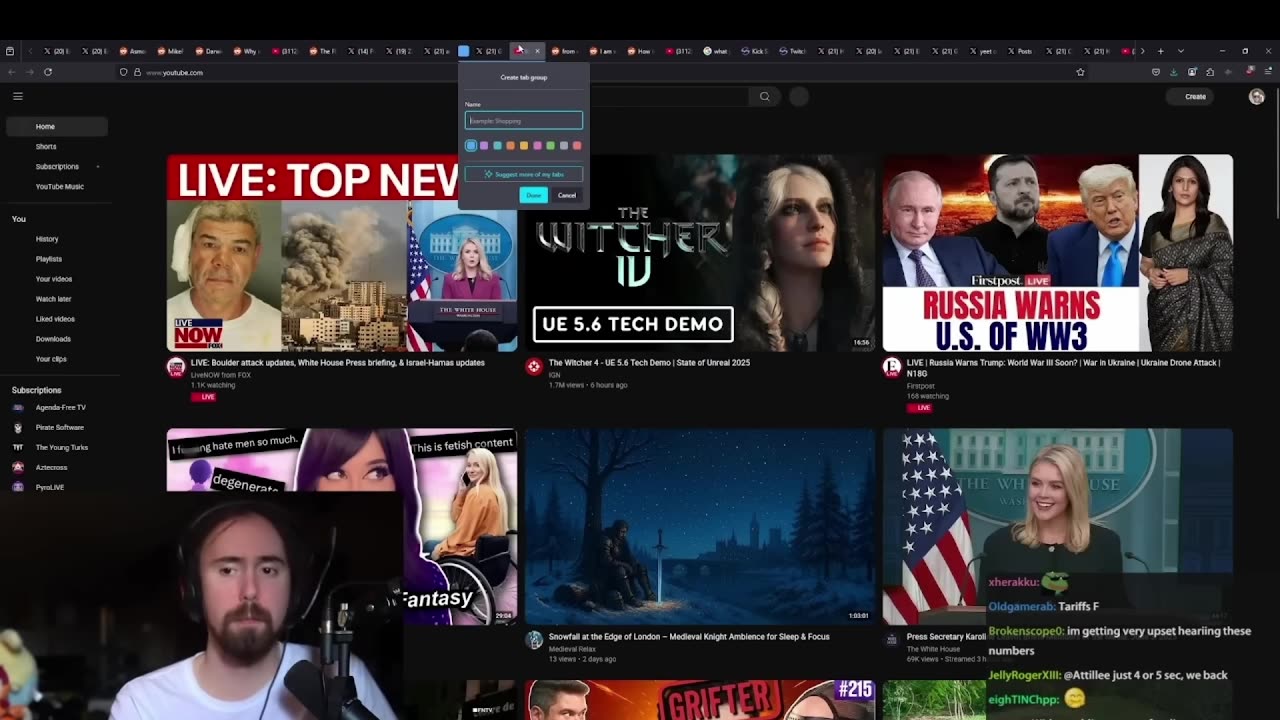Open the YouTube account avatar menu

point(1257,96)
